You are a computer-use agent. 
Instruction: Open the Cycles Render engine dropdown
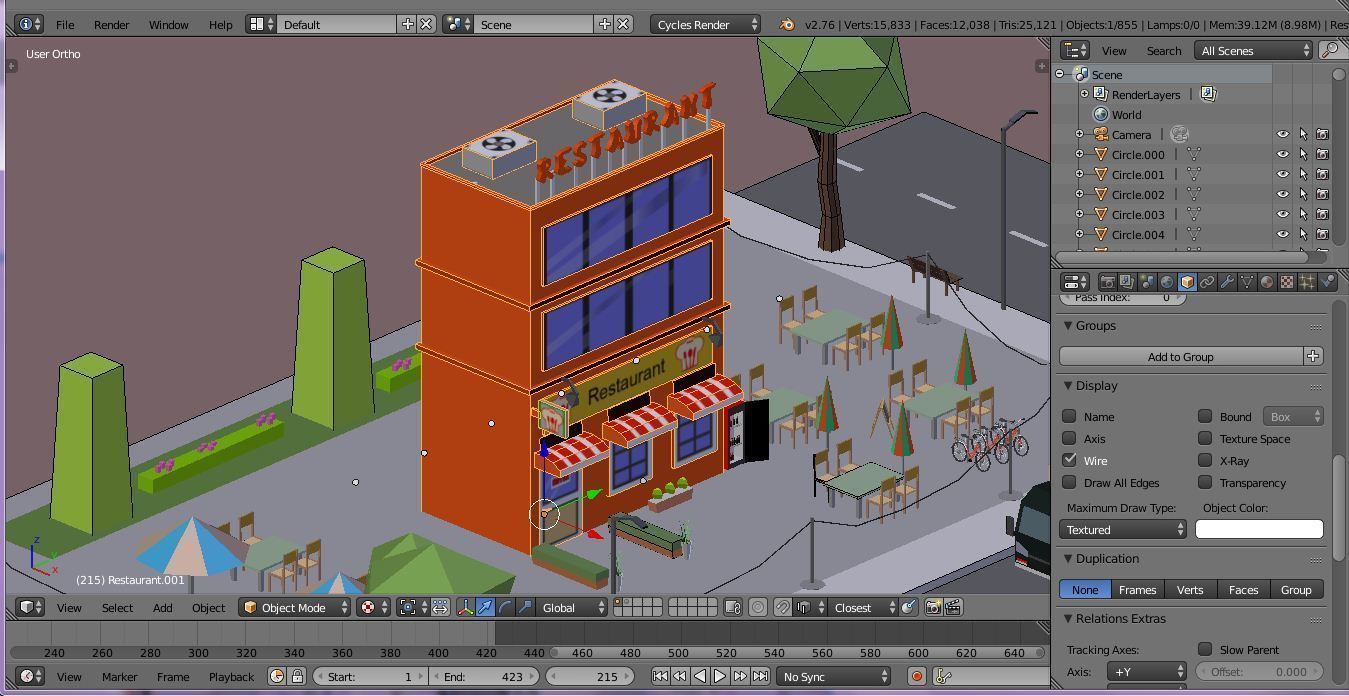click(x=705, y=24)
